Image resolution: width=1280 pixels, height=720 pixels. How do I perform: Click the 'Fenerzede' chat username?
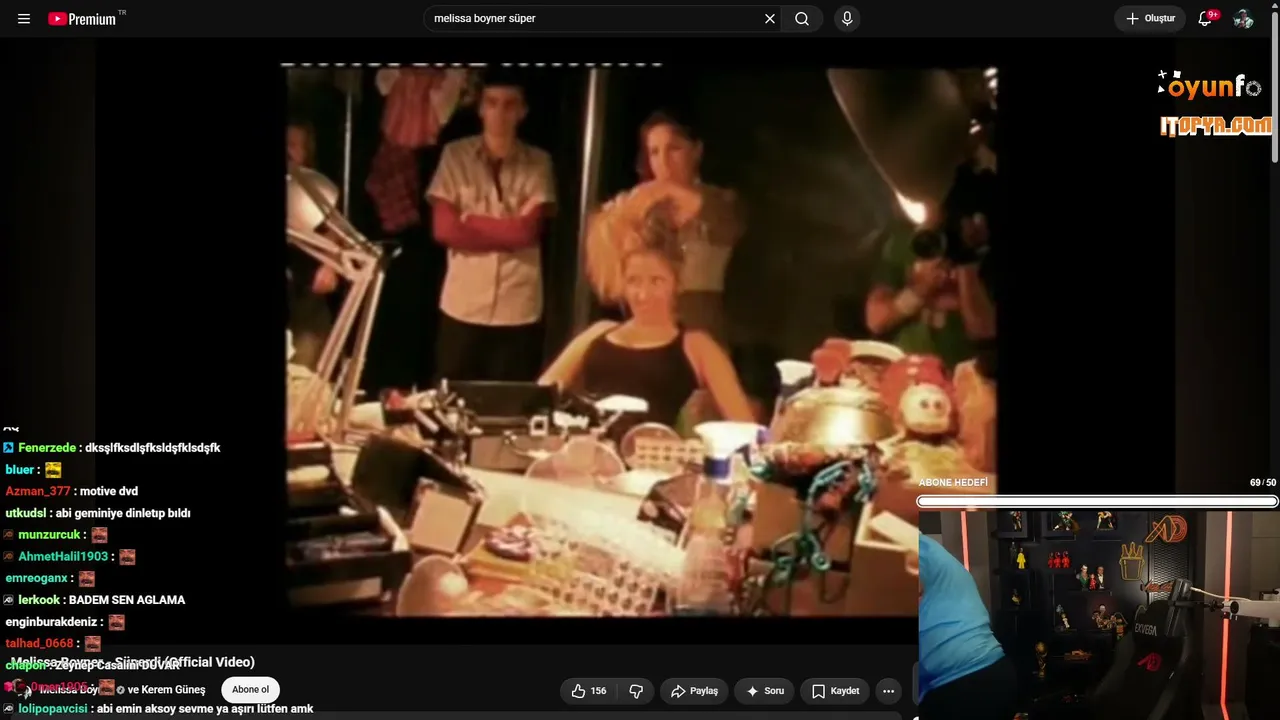pos(48,448)
